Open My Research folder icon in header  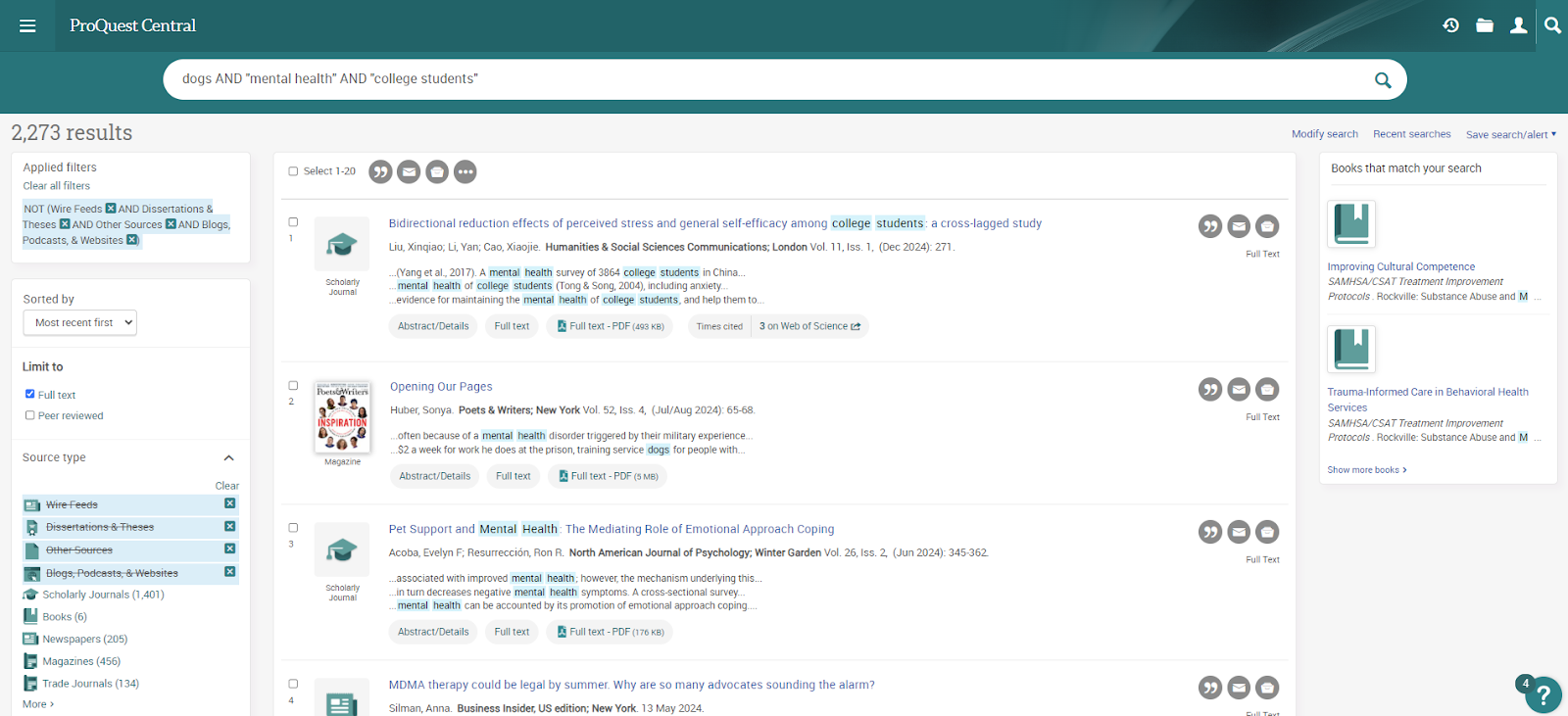[x=1485, y=25]
